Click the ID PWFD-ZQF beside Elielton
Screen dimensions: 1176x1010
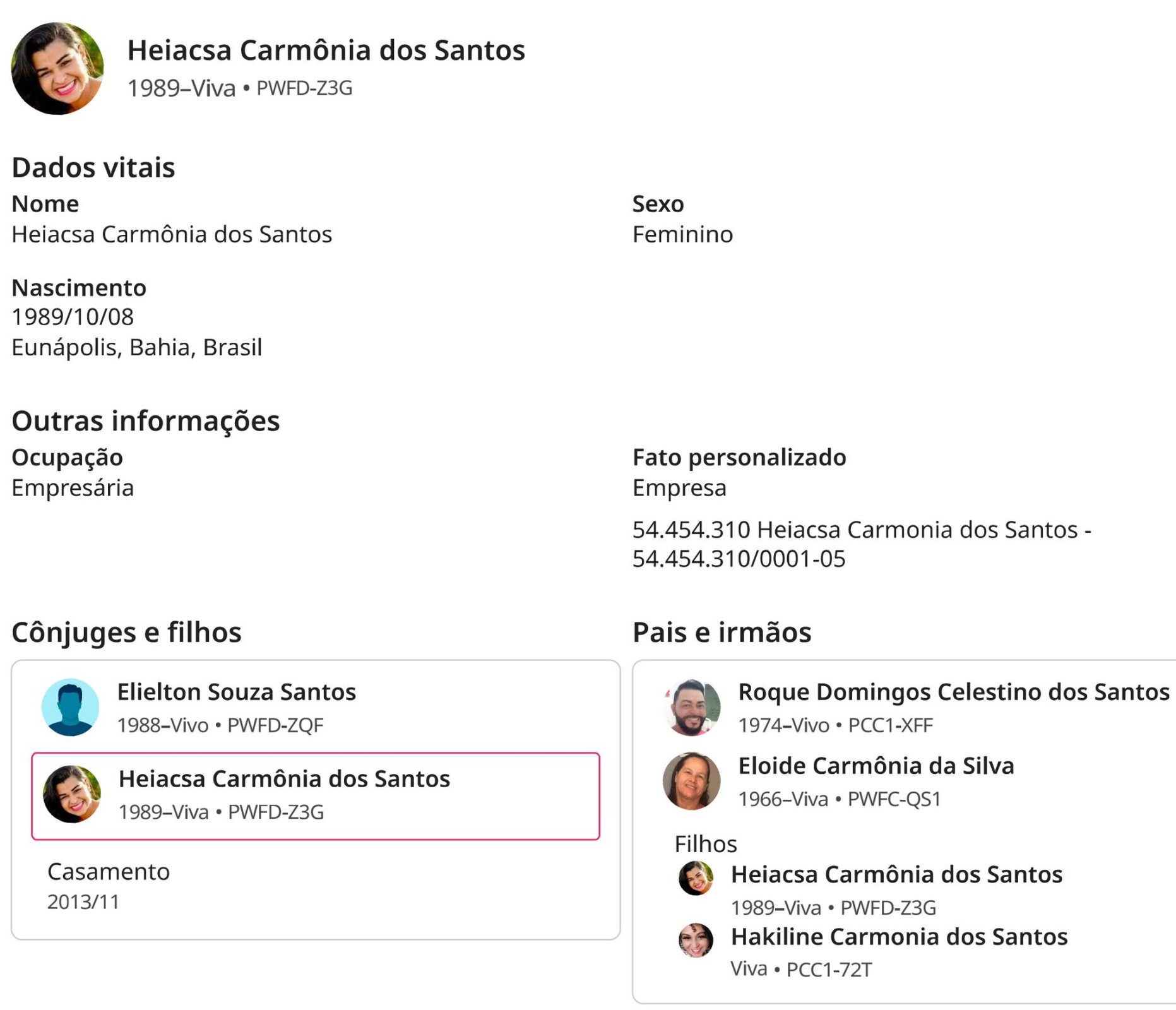(275, 725)
